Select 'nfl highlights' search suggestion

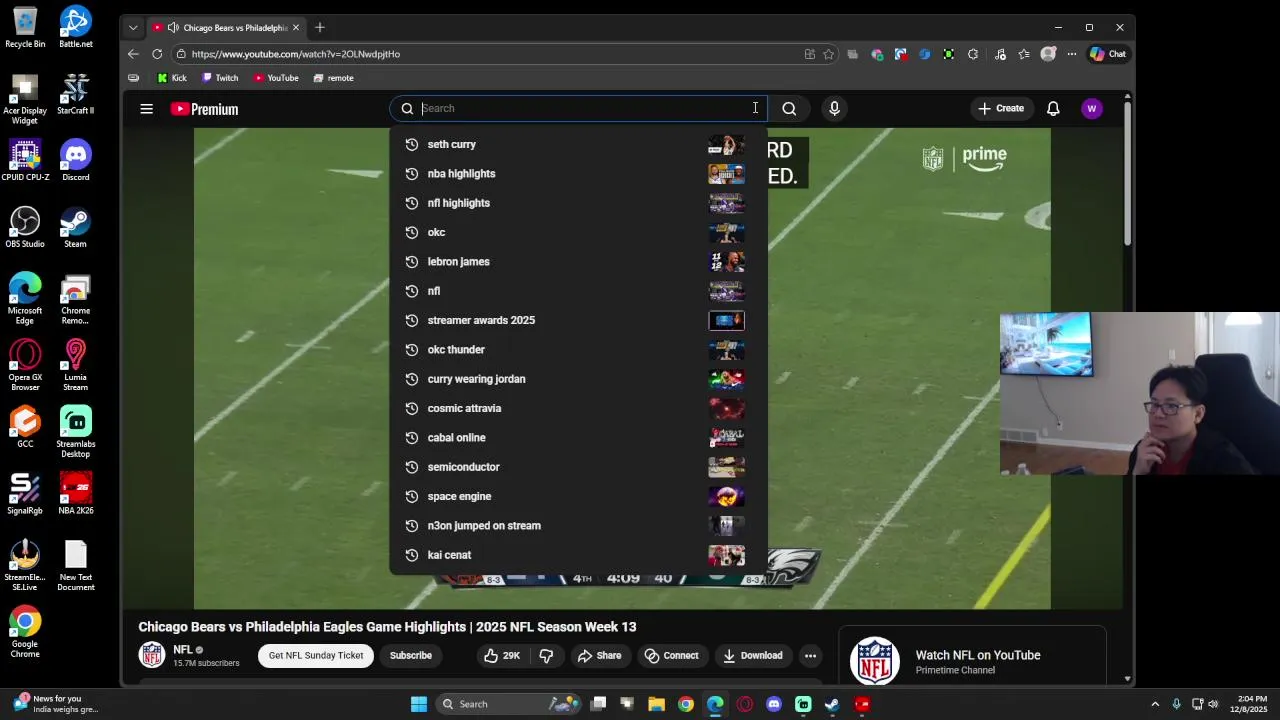(578, 203)
